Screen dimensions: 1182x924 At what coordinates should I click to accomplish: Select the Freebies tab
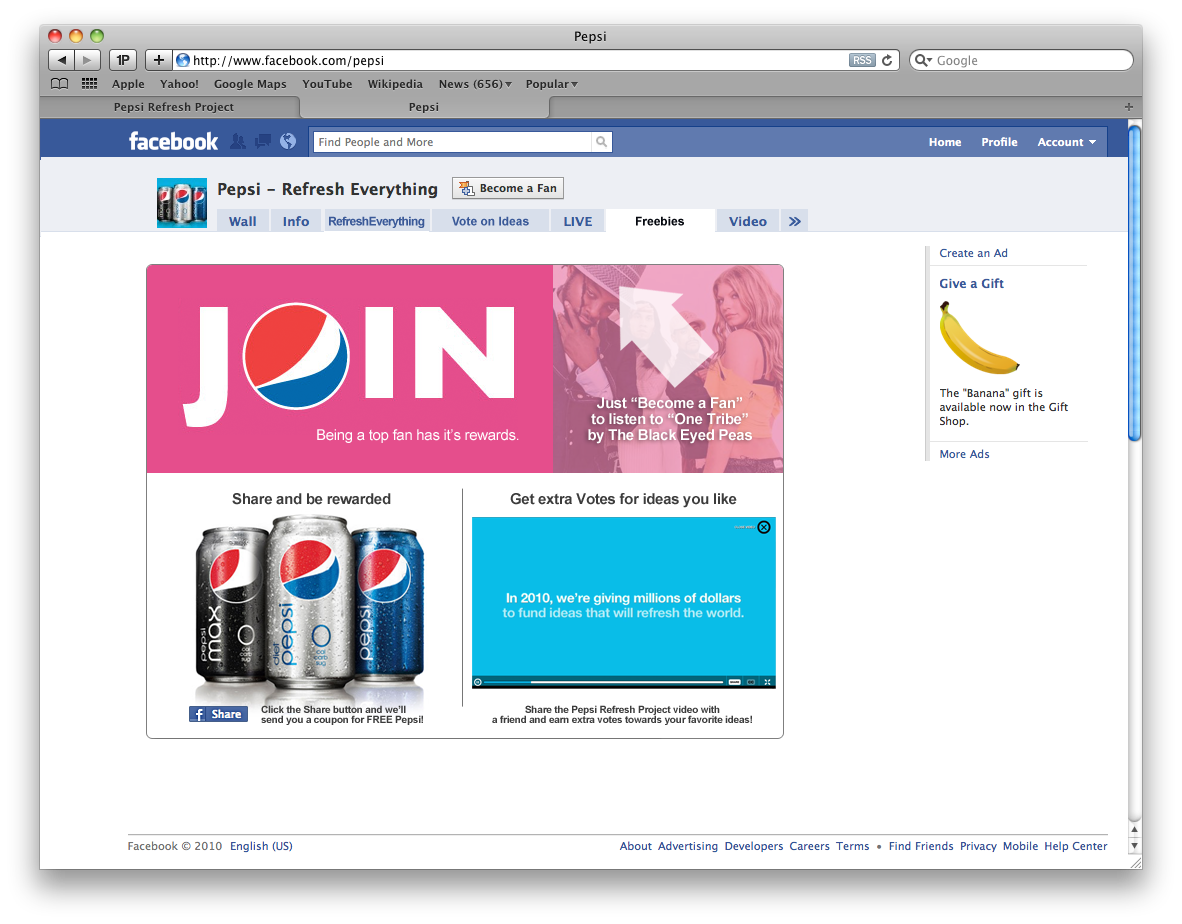(660, 221)
